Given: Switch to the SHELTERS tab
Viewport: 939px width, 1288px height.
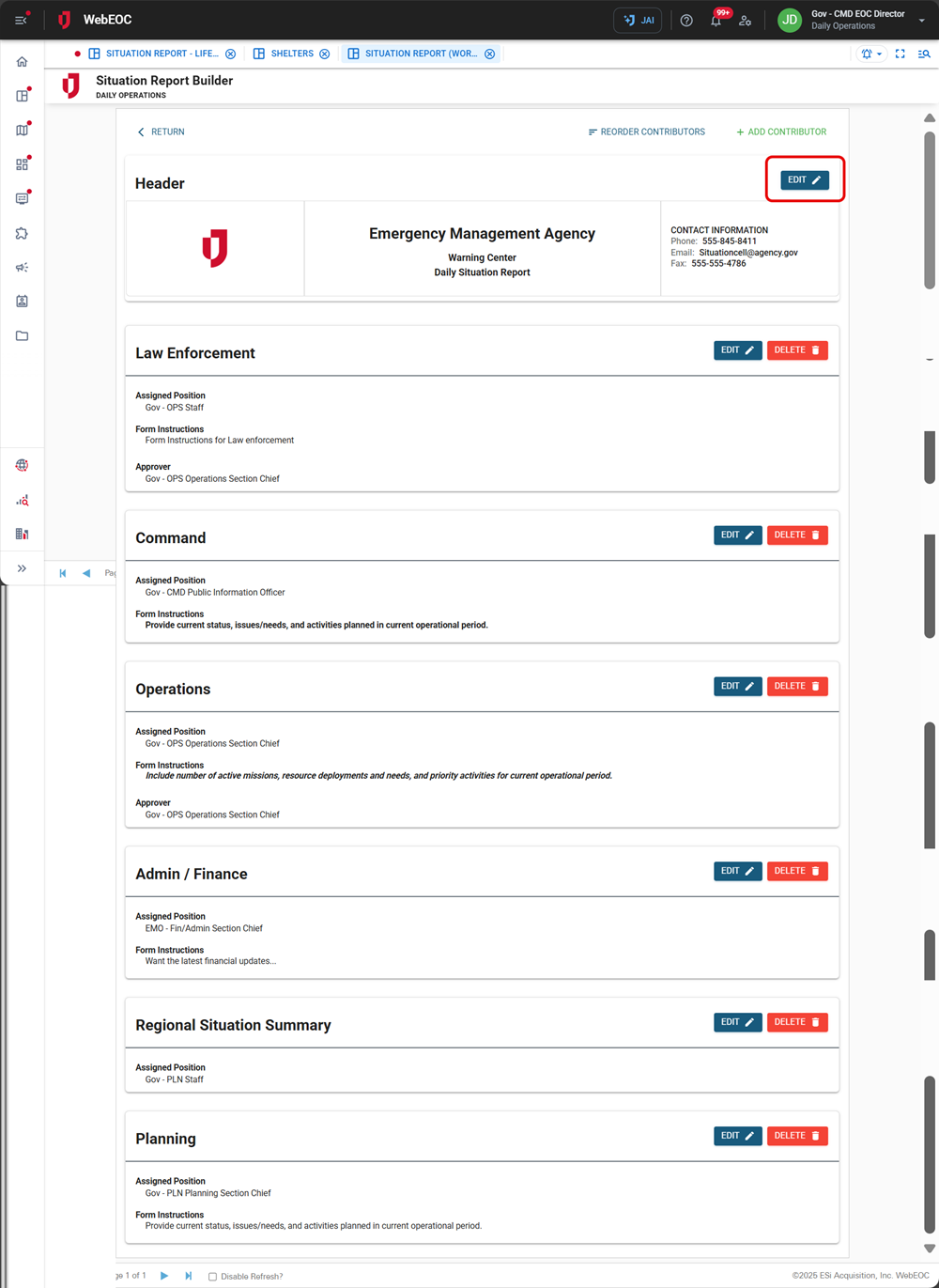Looking at the screenshot, I should pyautogui.click(x=291, y=54).
